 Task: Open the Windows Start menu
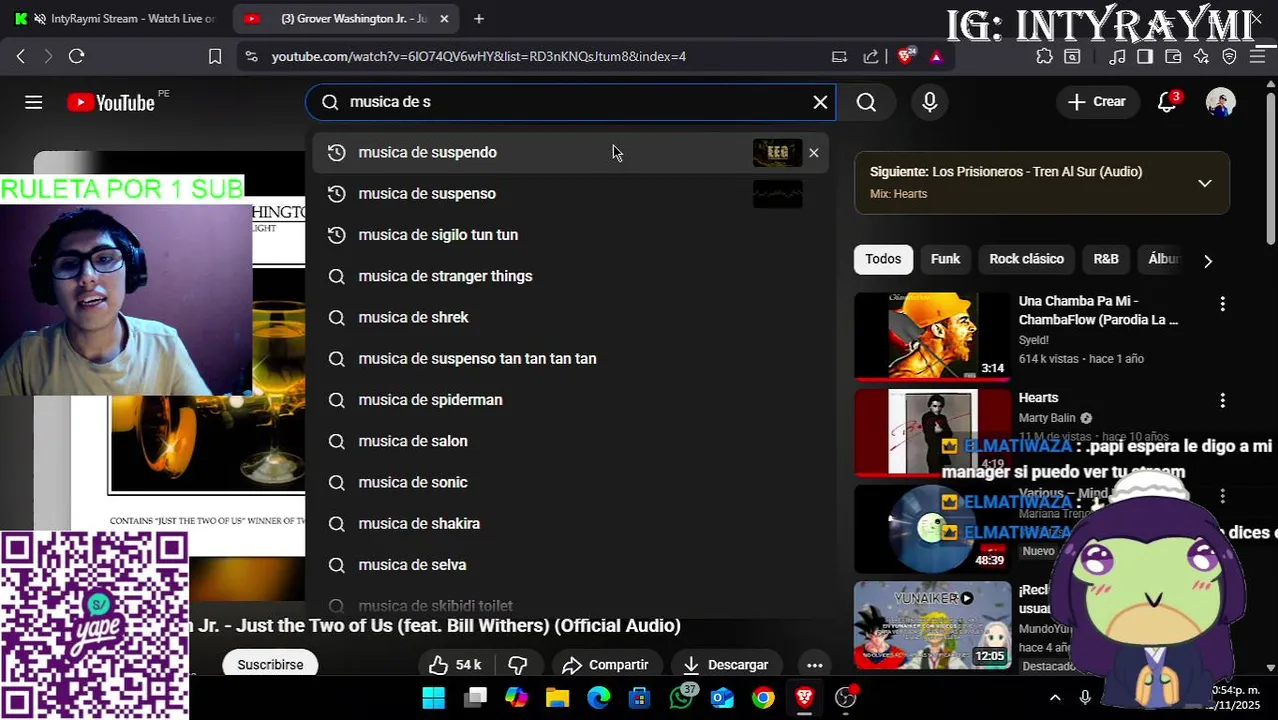tap(433, 698)
